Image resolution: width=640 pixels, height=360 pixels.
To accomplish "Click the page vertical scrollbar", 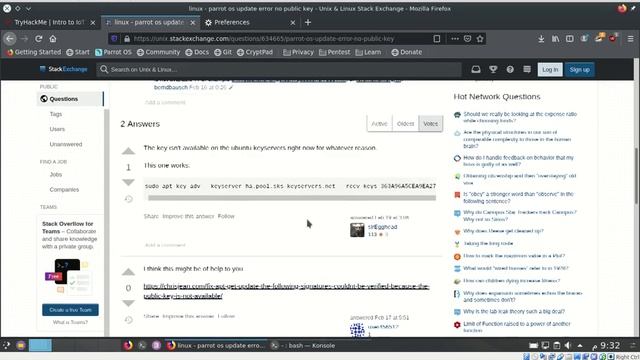I will (x=636, y=176).
